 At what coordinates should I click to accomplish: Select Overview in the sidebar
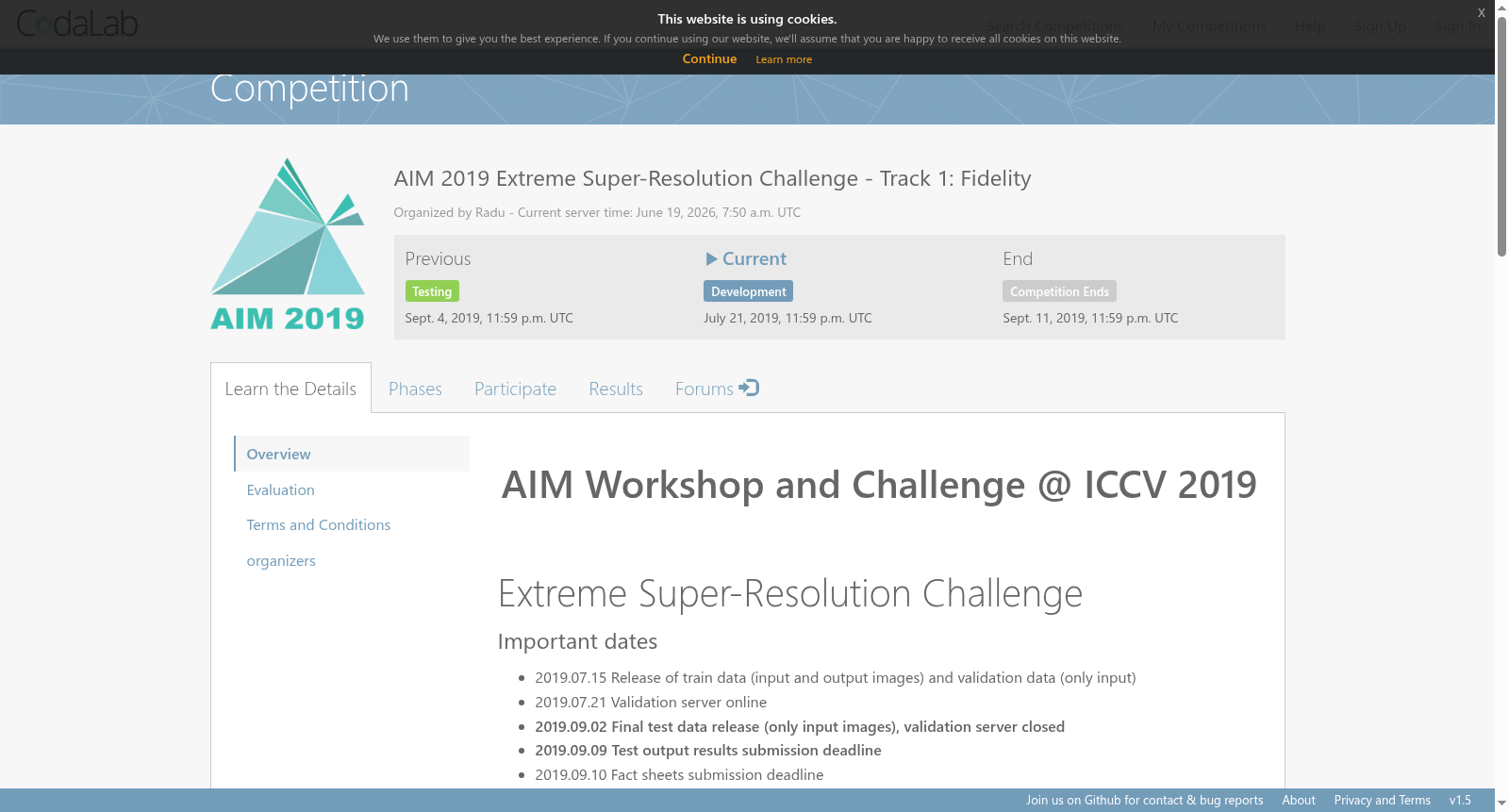coord(352,454)
